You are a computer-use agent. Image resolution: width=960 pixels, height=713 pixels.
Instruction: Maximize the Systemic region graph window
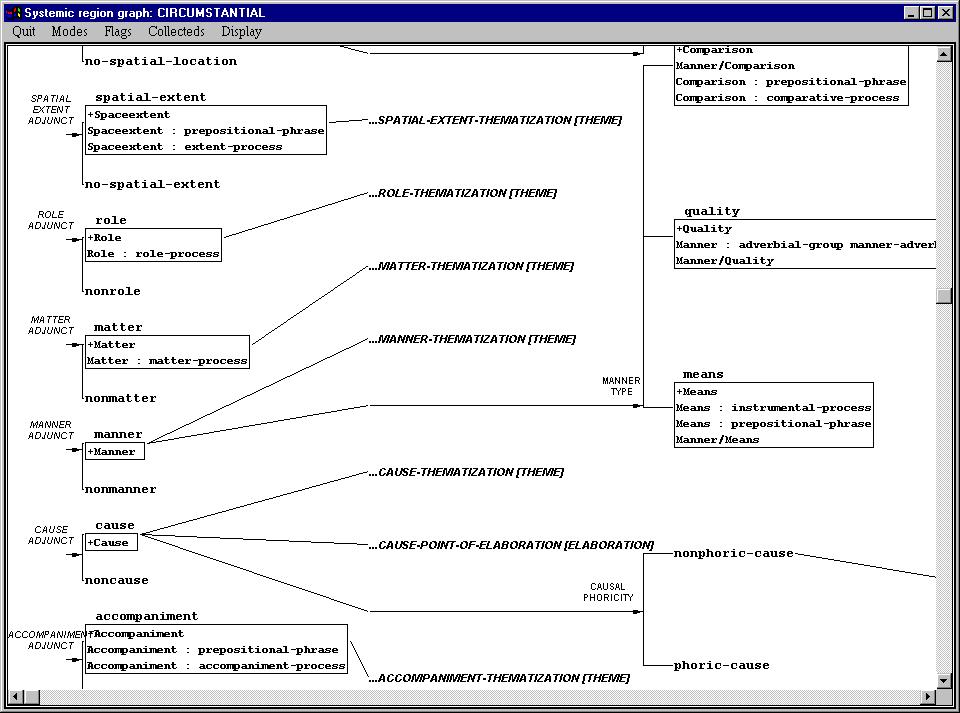coord(928,12)
